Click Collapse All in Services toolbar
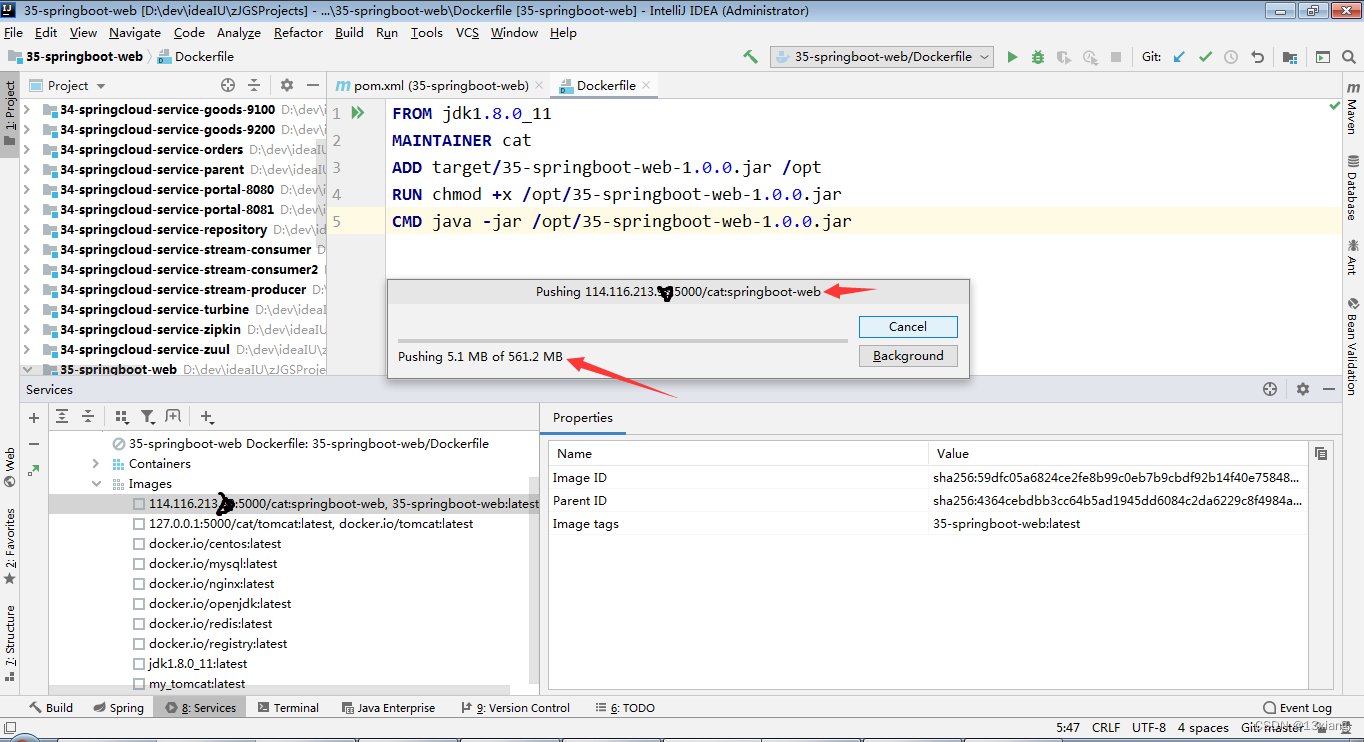 coord(88,417)
